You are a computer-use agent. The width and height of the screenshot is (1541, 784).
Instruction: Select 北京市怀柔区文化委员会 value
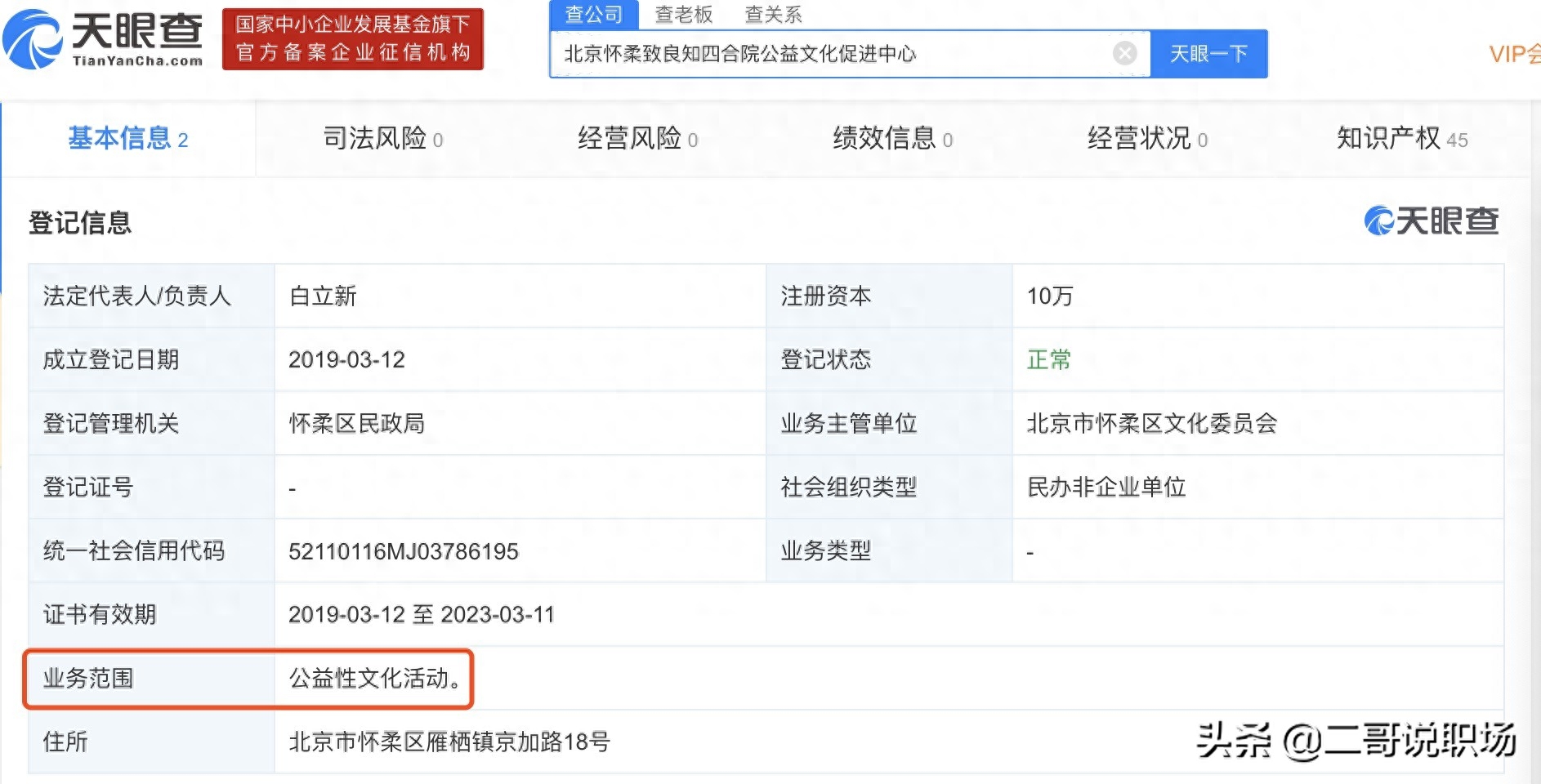1152,423
